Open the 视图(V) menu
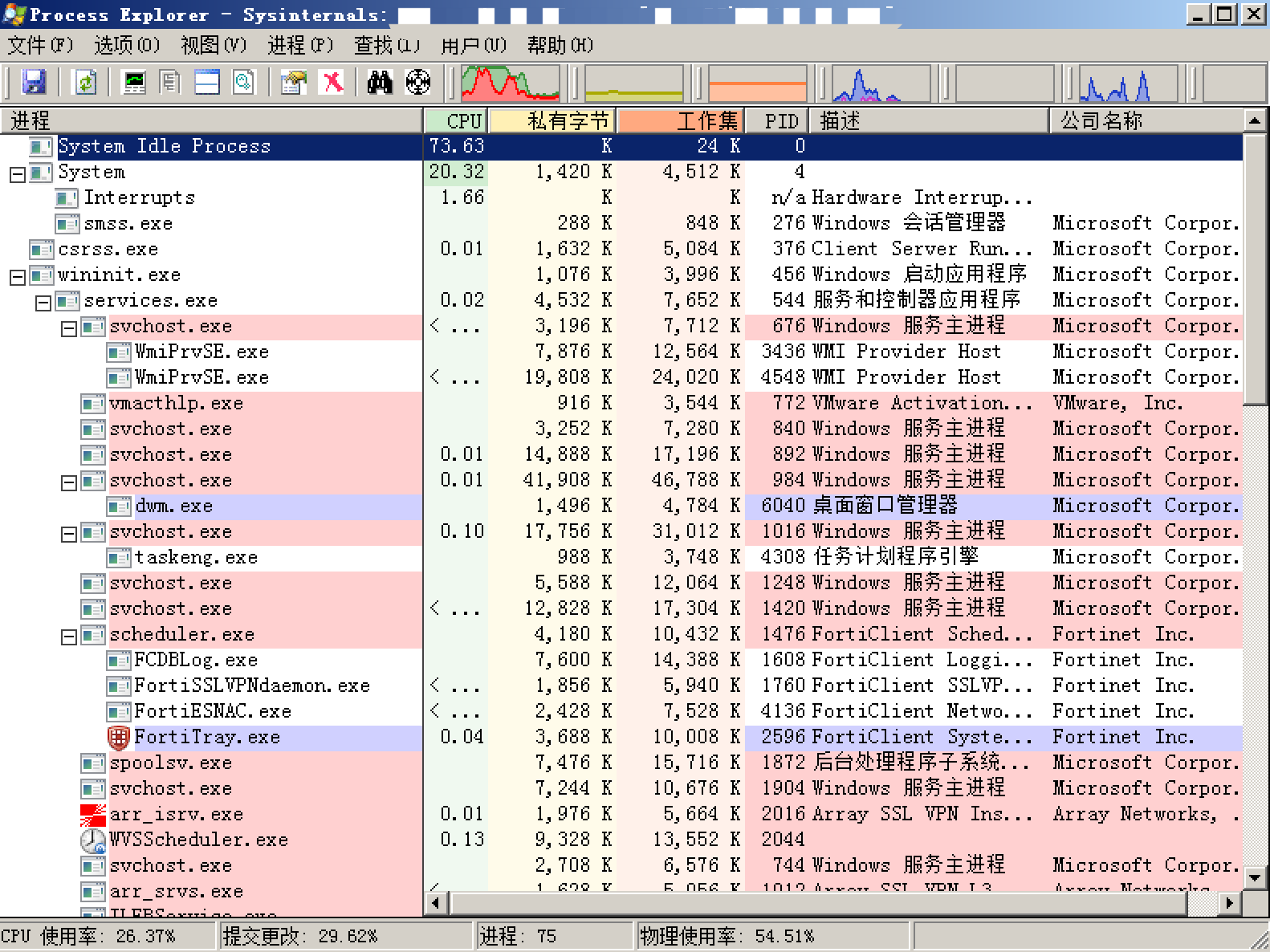Viewport: 1270px width, 952px height. (x=214, y=45)
